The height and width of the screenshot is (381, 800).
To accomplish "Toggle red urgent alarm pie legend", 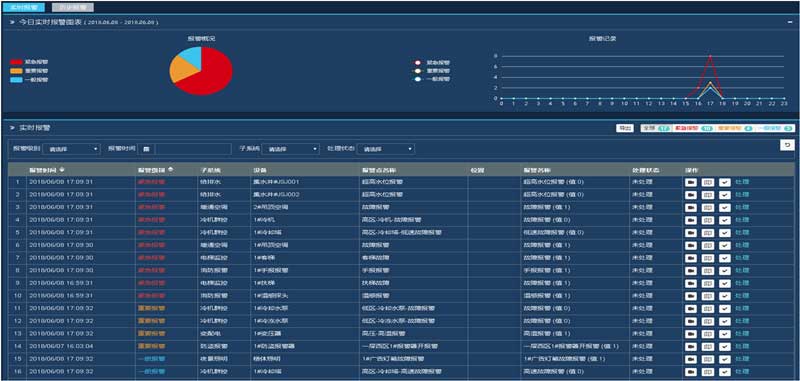I will pos(29,62).
